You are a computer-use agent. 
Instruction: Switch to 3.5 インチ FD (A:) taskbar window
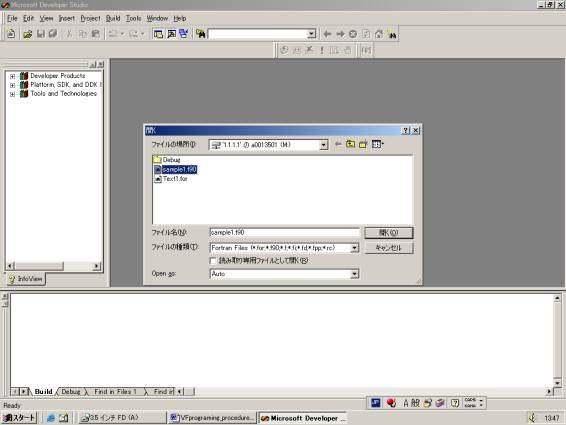point(123,418)
